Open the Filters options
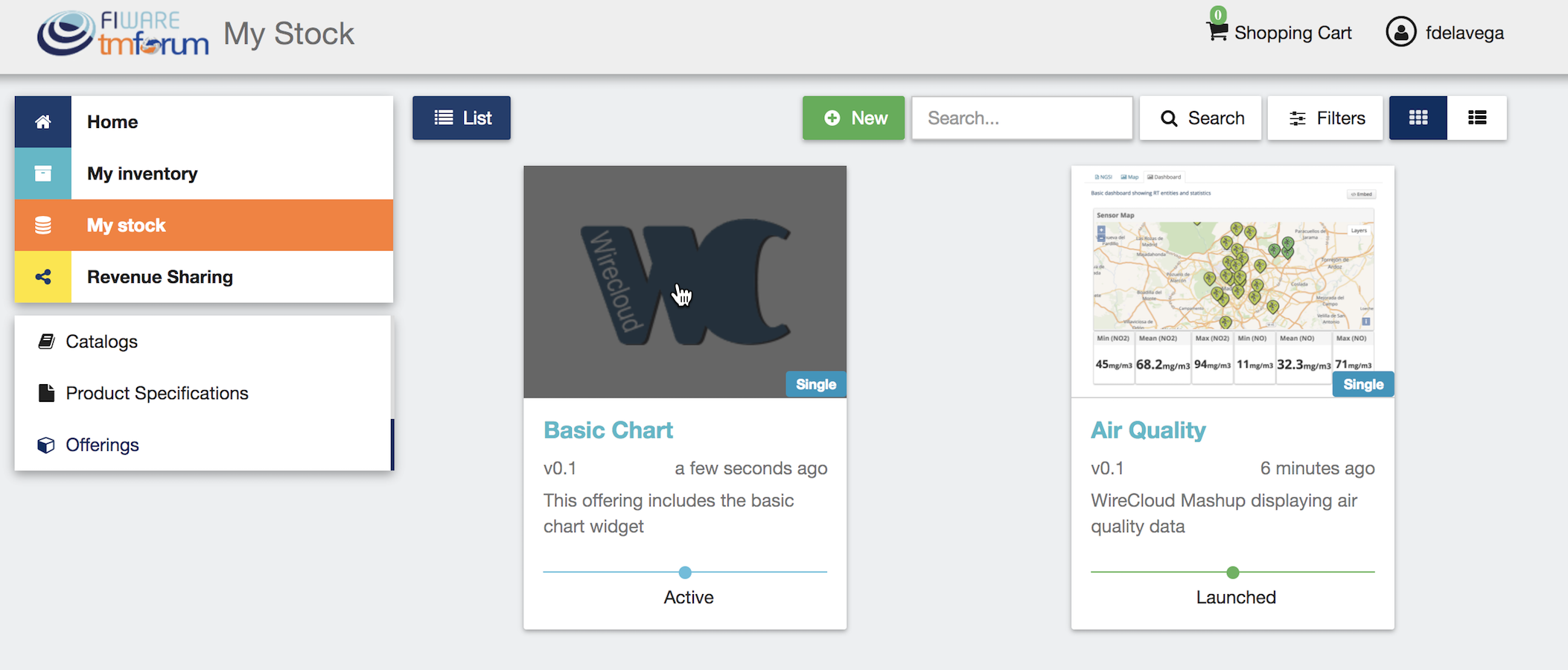The width and height of the screenshot is (1568, 670). 1325,118
